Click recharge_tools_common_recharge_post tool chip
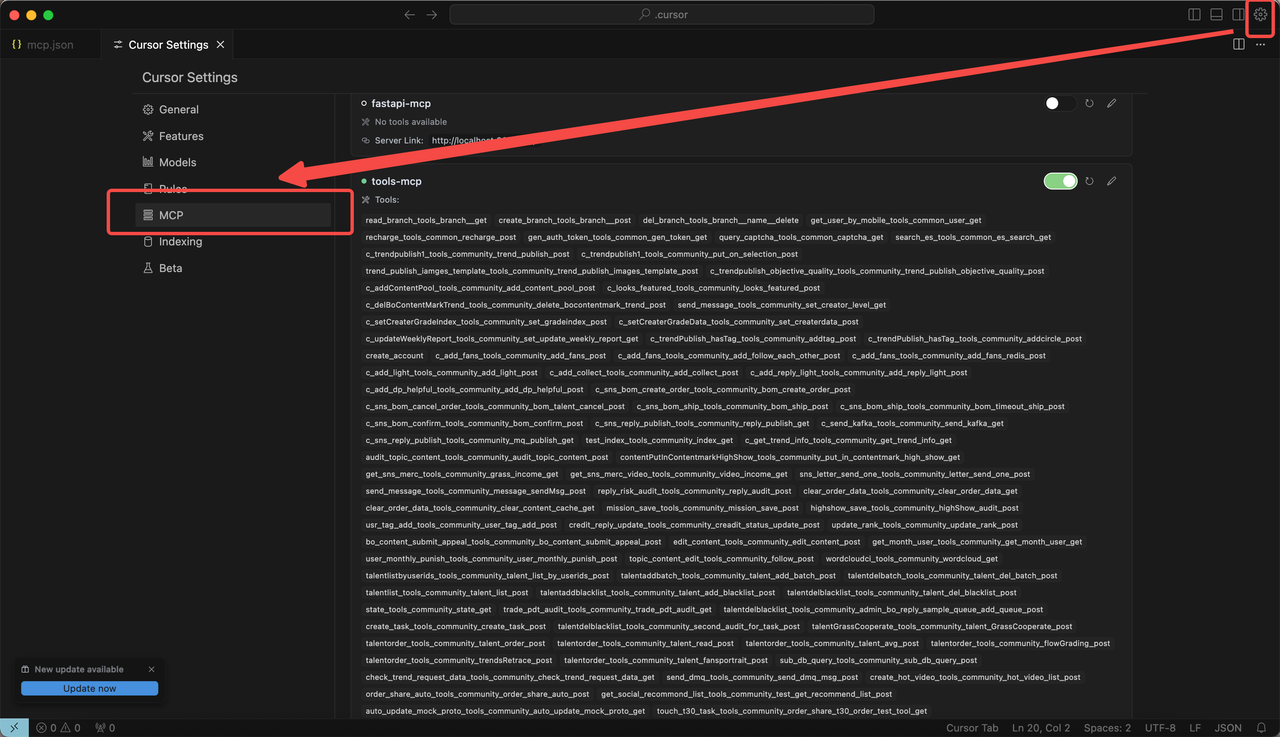The height and width of the screenshot is (737, 1280). point(441,237)
